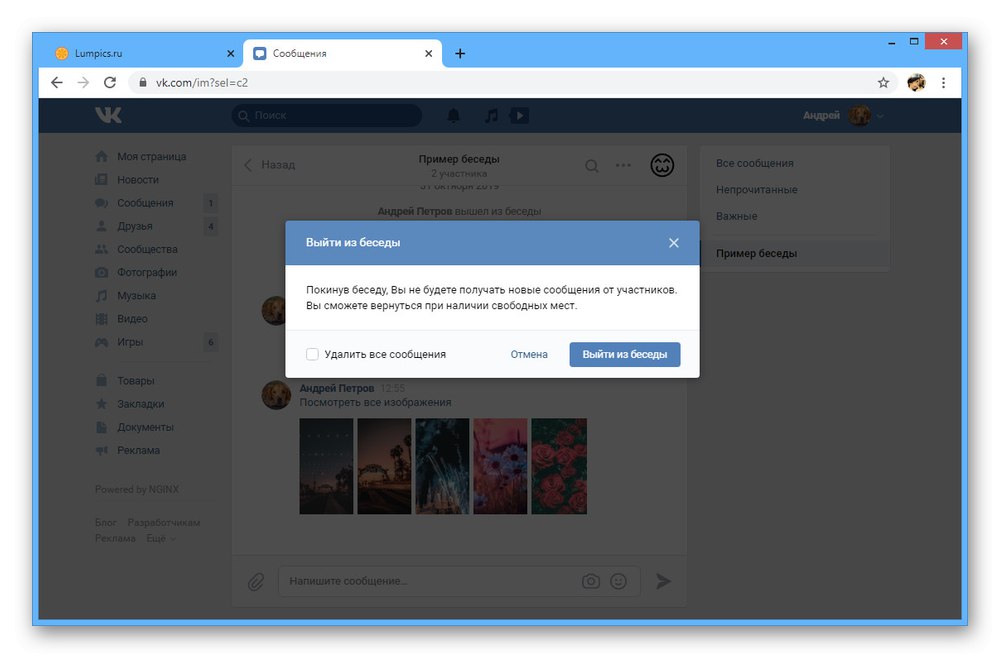Image resolution: width=1000 pixels, height=658 pixels.
Task: Click the search magnifier in chat header
Action: coord(592,166)
